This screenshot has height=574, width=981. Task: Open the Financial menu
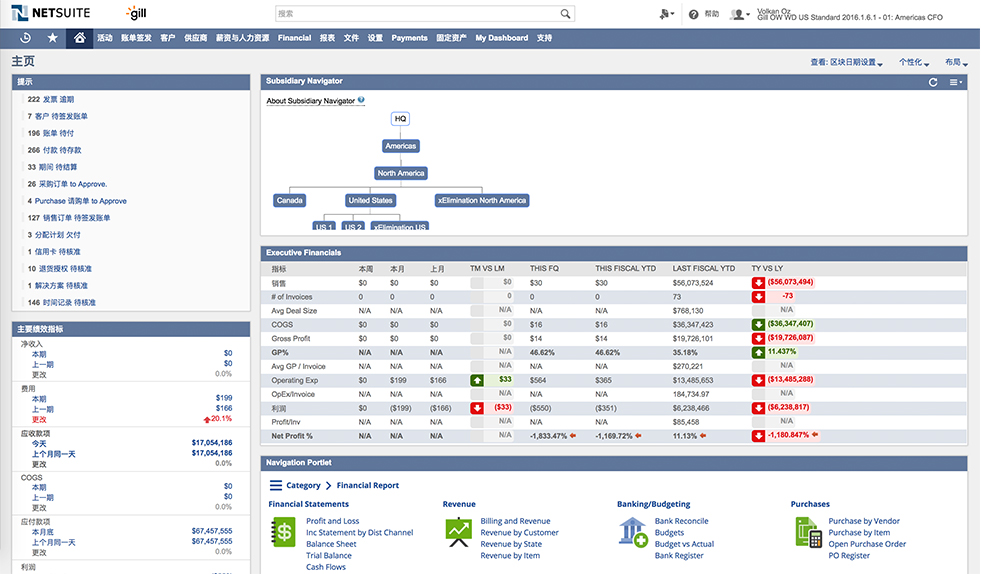pos(294,38)
